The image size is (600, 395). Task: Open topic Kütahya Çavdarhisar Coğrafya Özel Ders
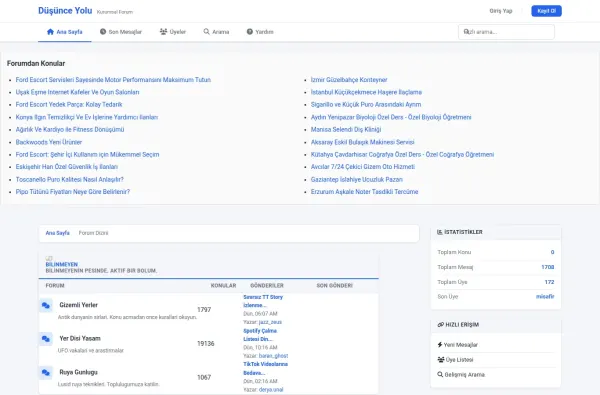402,154
